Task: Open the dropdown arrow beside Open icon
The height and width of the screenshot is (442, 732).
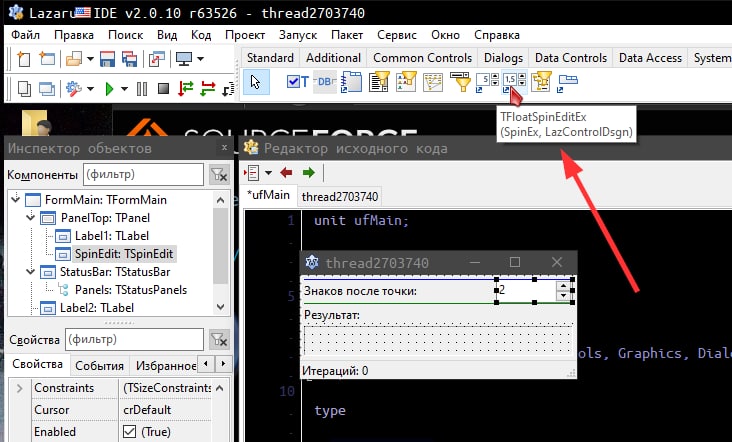Action: 90,59
